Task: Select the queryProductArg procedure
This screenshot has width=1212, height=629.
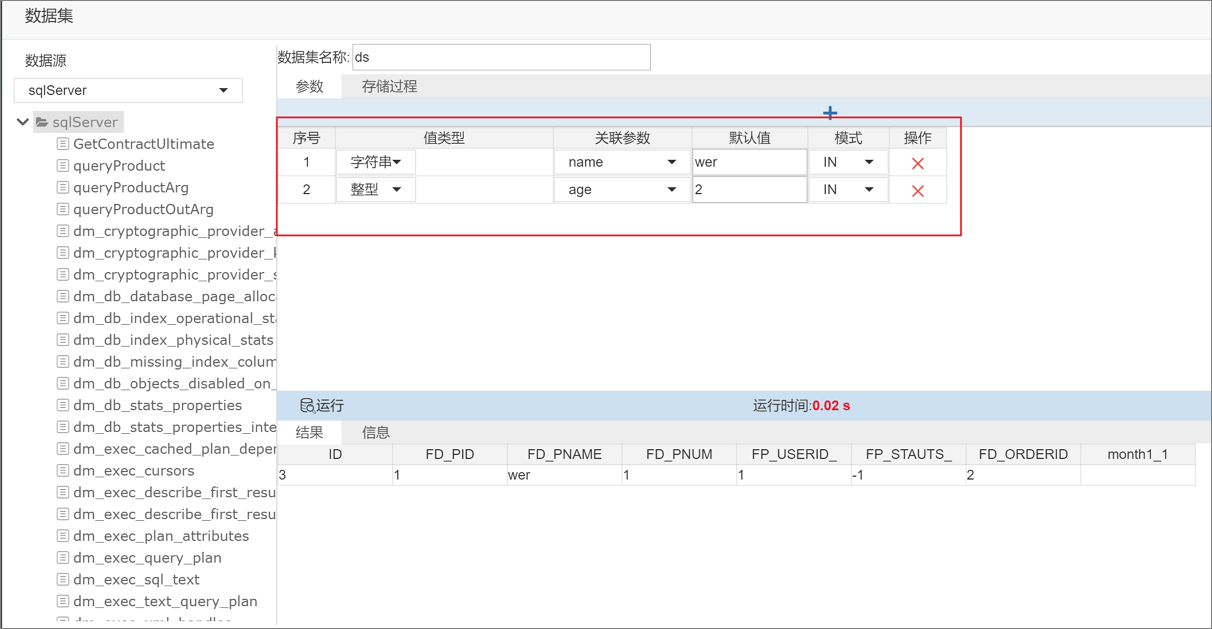Action: (130, 188)
